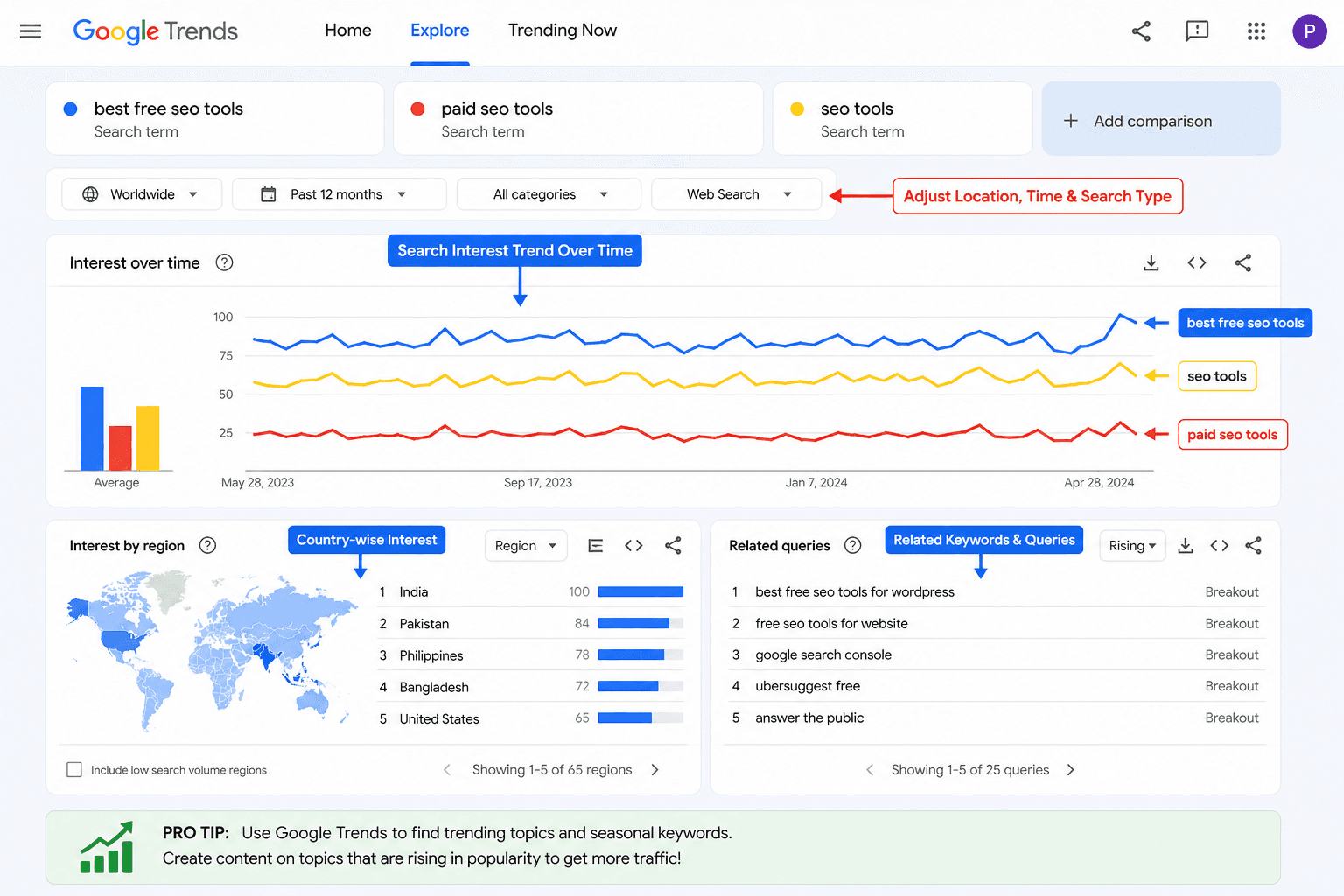
Task: Open query 'google search console'
Action: coord(823,654)
